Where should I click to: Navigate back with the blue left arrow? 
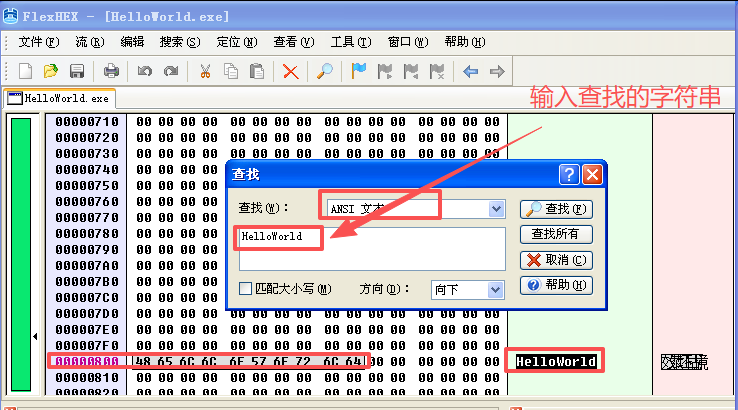coord(471,72)
